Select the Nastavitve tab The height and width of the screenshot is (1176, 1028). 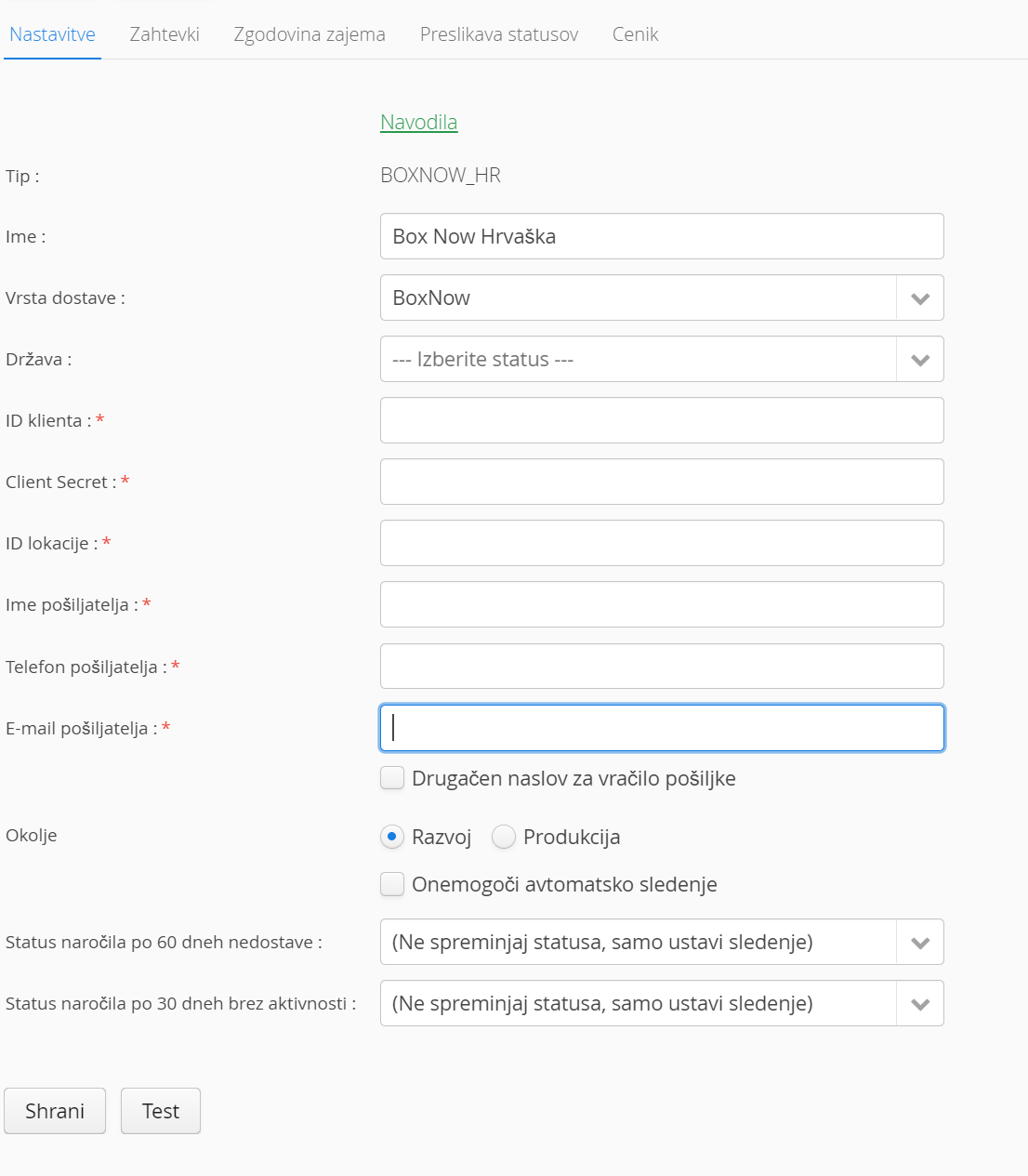pyautogui.click(x=52, y=34)
